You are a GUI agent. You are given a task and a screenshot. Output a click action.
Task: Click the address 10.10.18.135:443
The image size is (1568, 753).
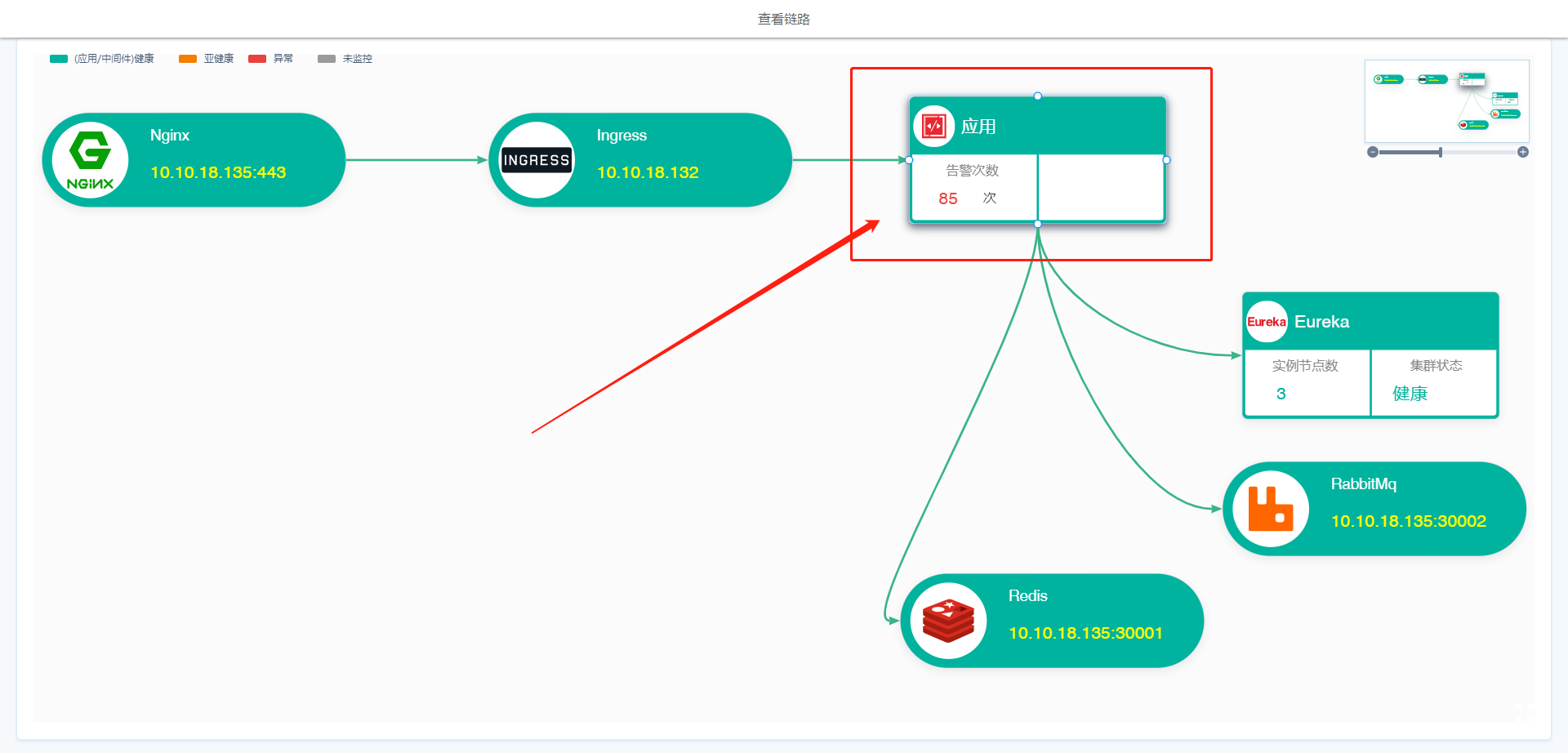218,172
